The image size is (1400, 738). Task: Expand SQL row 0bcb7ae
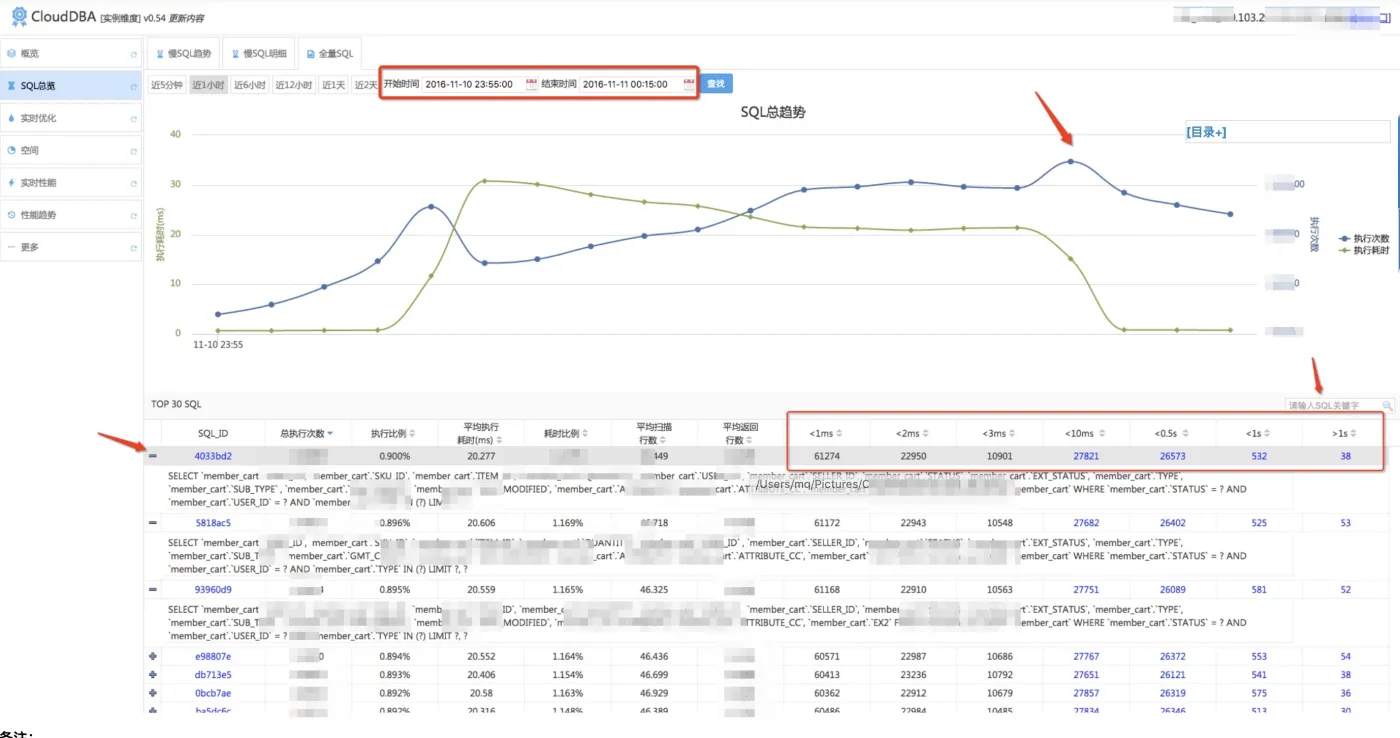click(153, 693)
